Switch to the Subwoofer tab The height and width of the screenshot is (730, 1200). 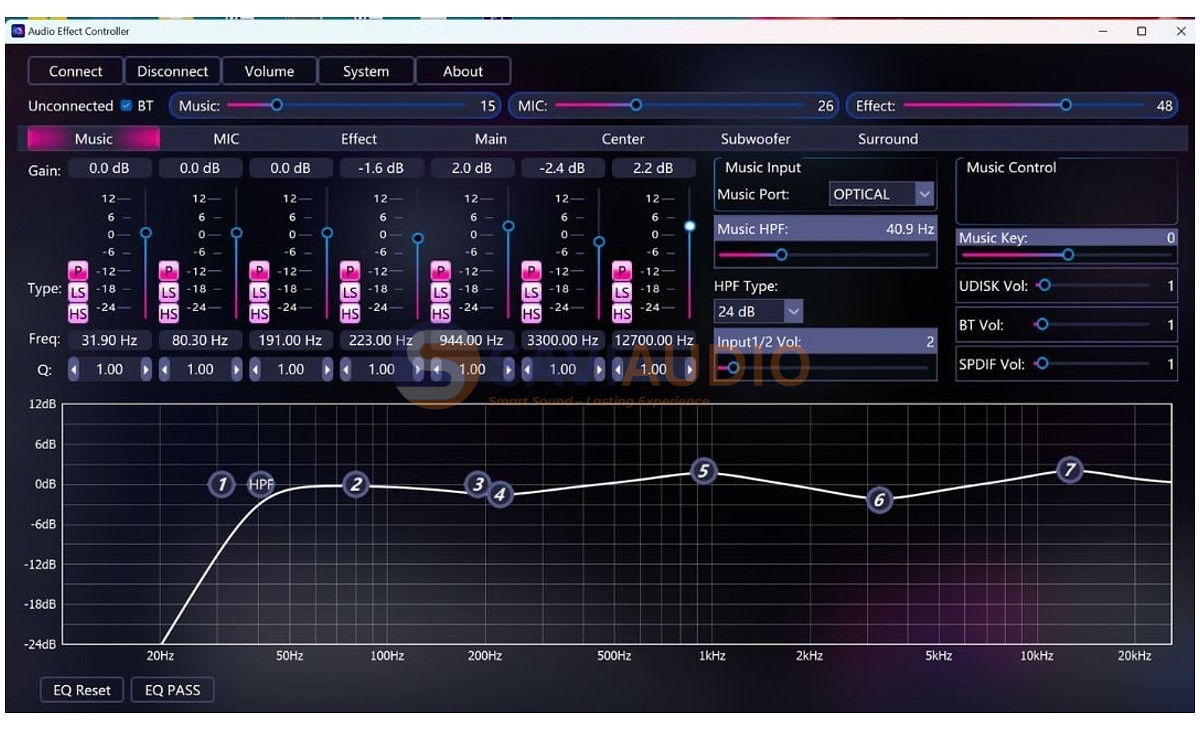point(755,139)
